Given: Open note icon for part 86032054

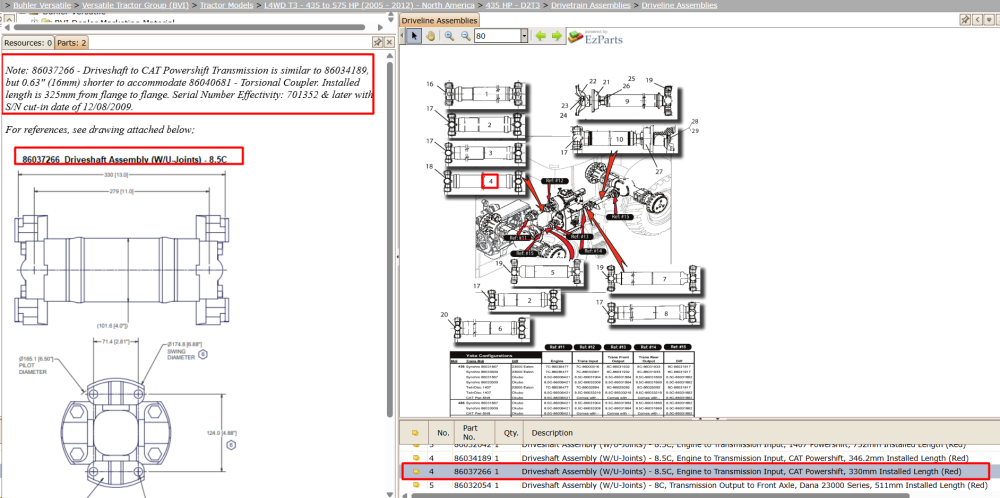Looking at the screenshot, I should (416, 485).
